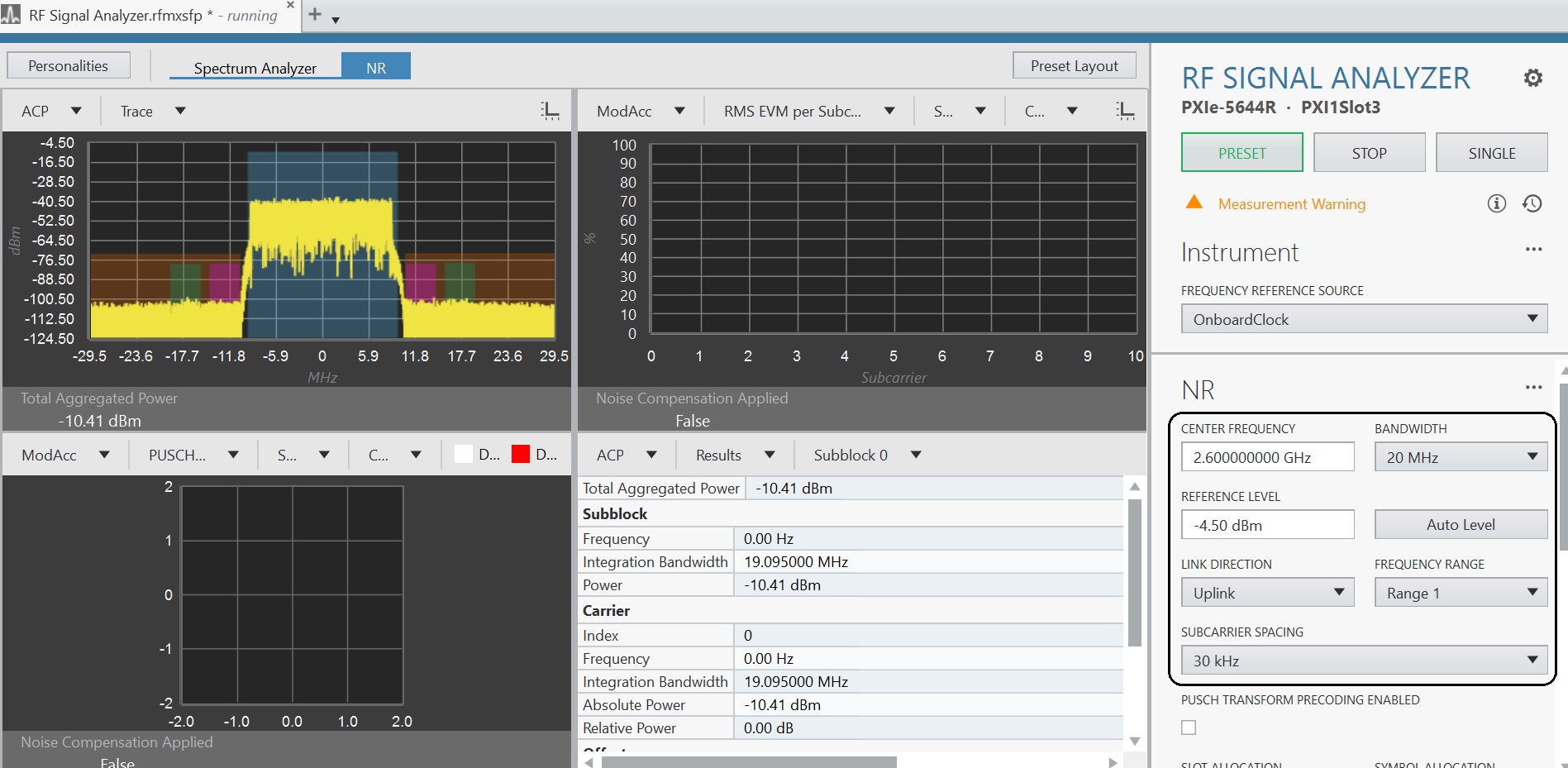This screenshot has height=768, width=1568.
Task: Click the SINGLE acquisition button
Action: click(1491, 153)
